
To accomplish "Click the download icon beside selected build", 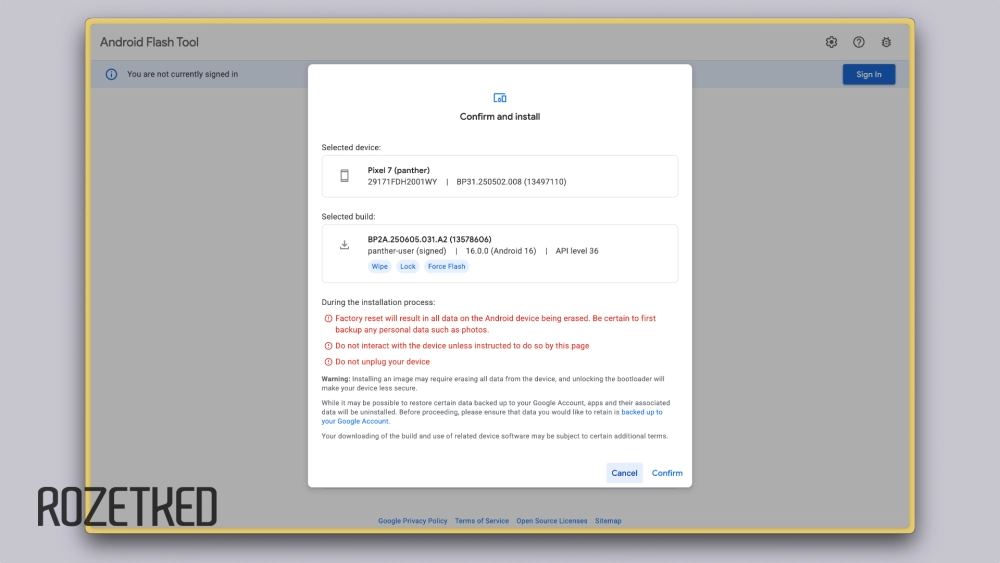I will [x=345, y=245].
